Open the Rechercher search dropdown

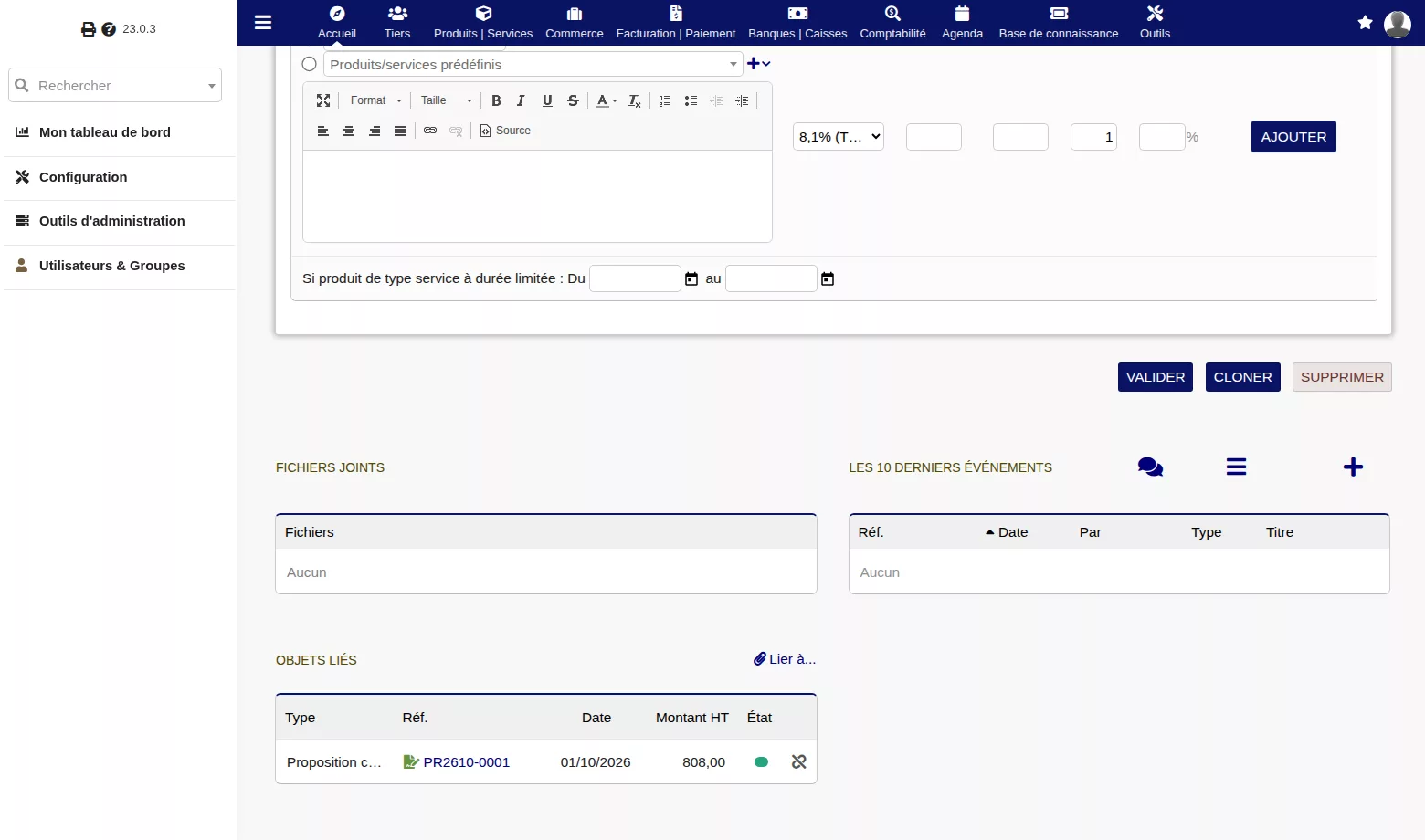(x=115, y=85)
